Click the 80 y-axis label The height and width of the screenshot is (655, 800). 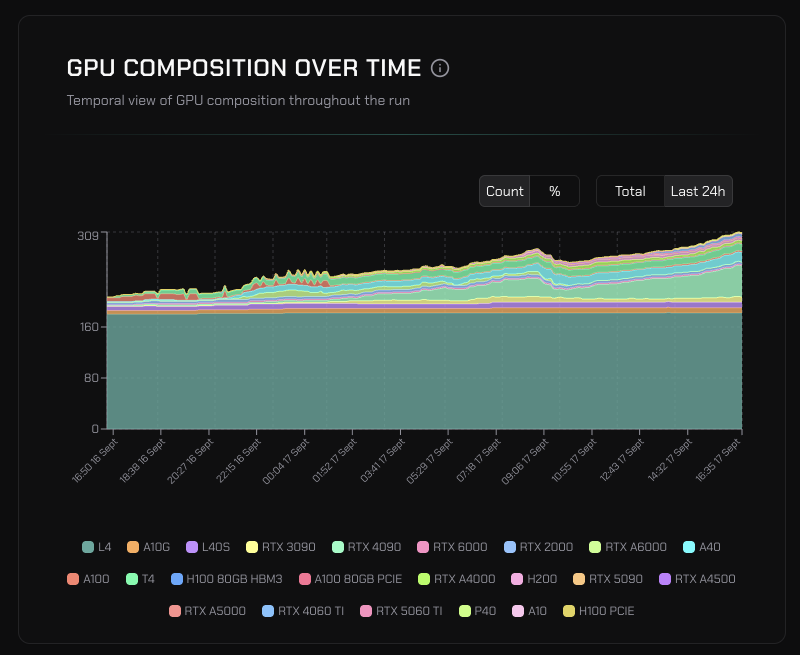[x=92, y=378]
